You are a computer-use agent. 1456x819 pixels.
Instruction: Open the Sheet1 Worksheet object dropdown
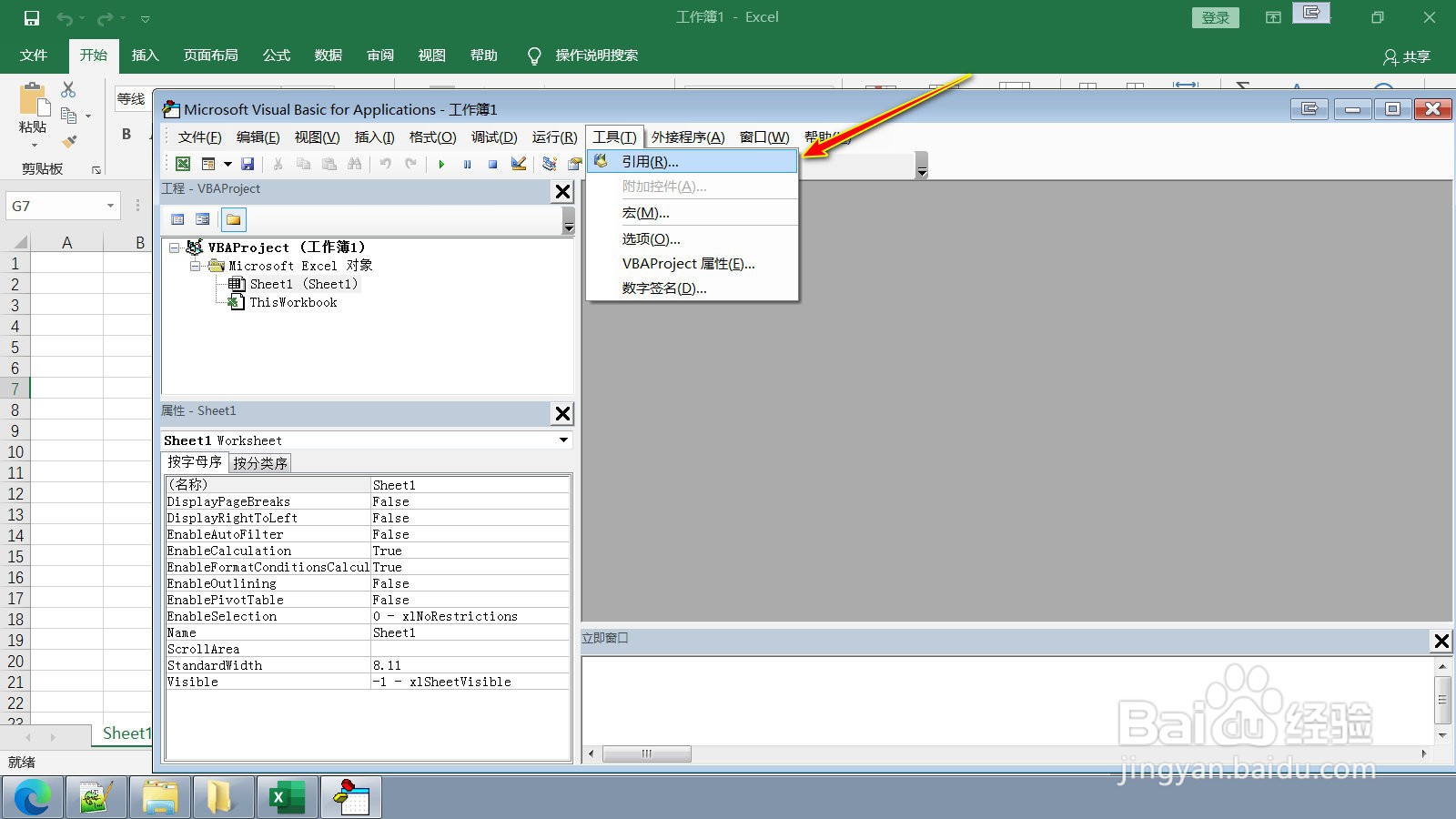pyautogui.click(x=563, y=440)
